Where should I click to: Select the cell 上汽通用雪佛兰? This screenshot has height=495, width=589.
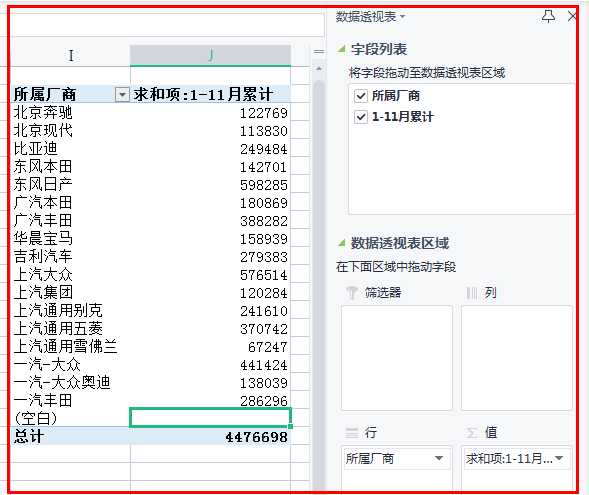pos(70,347)
